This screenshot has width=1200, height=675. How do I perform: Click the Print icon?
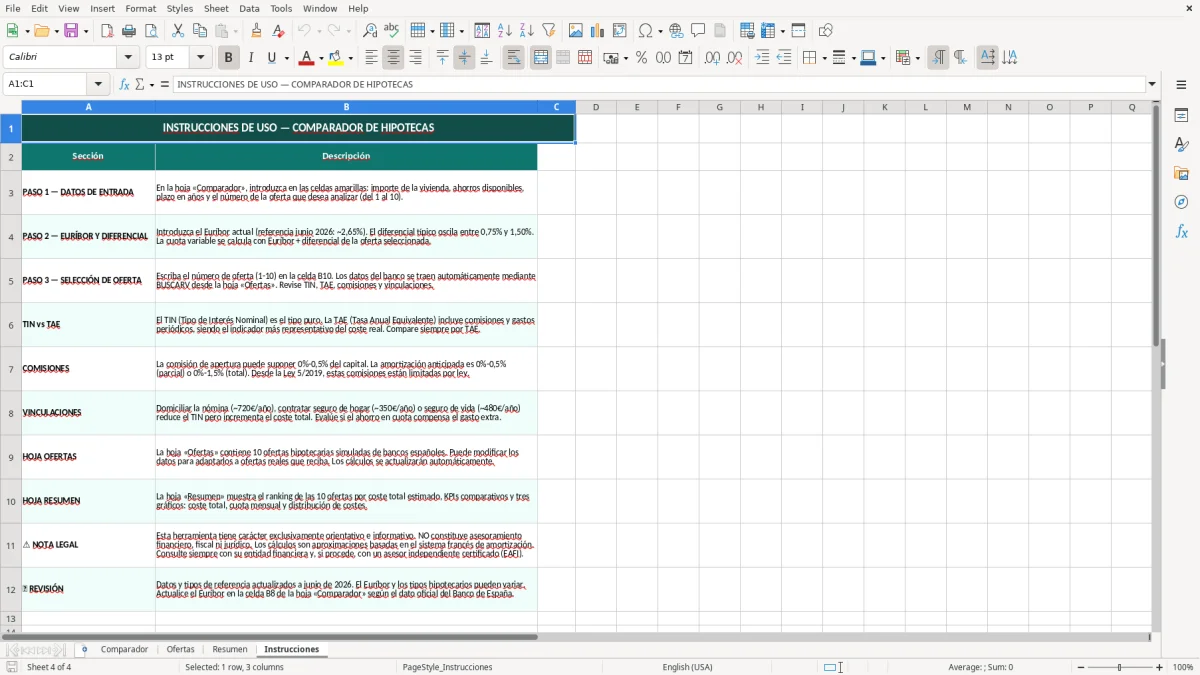129,31
